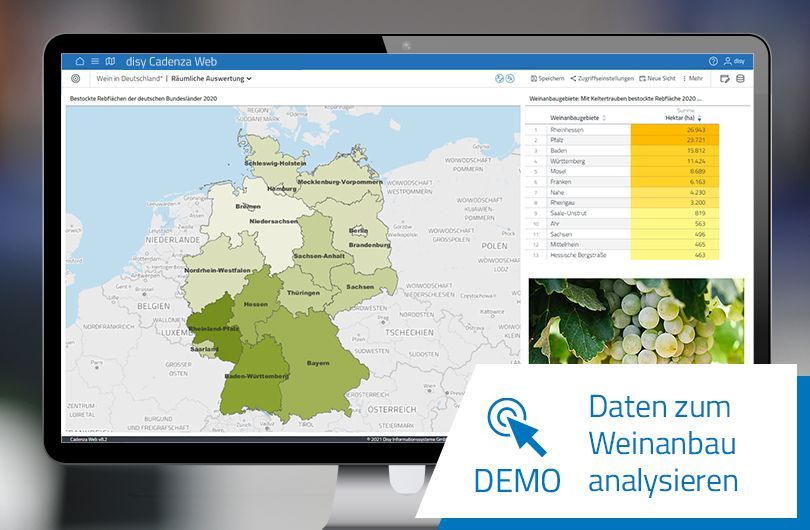Click the first round blue toolbar icon

tap(499, 78)
